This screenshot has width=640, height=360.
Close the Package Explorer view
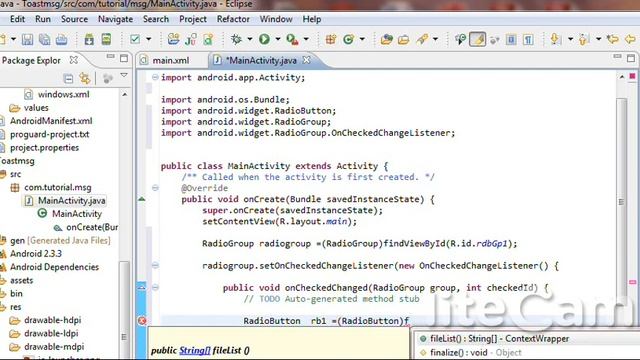(73, 60)
